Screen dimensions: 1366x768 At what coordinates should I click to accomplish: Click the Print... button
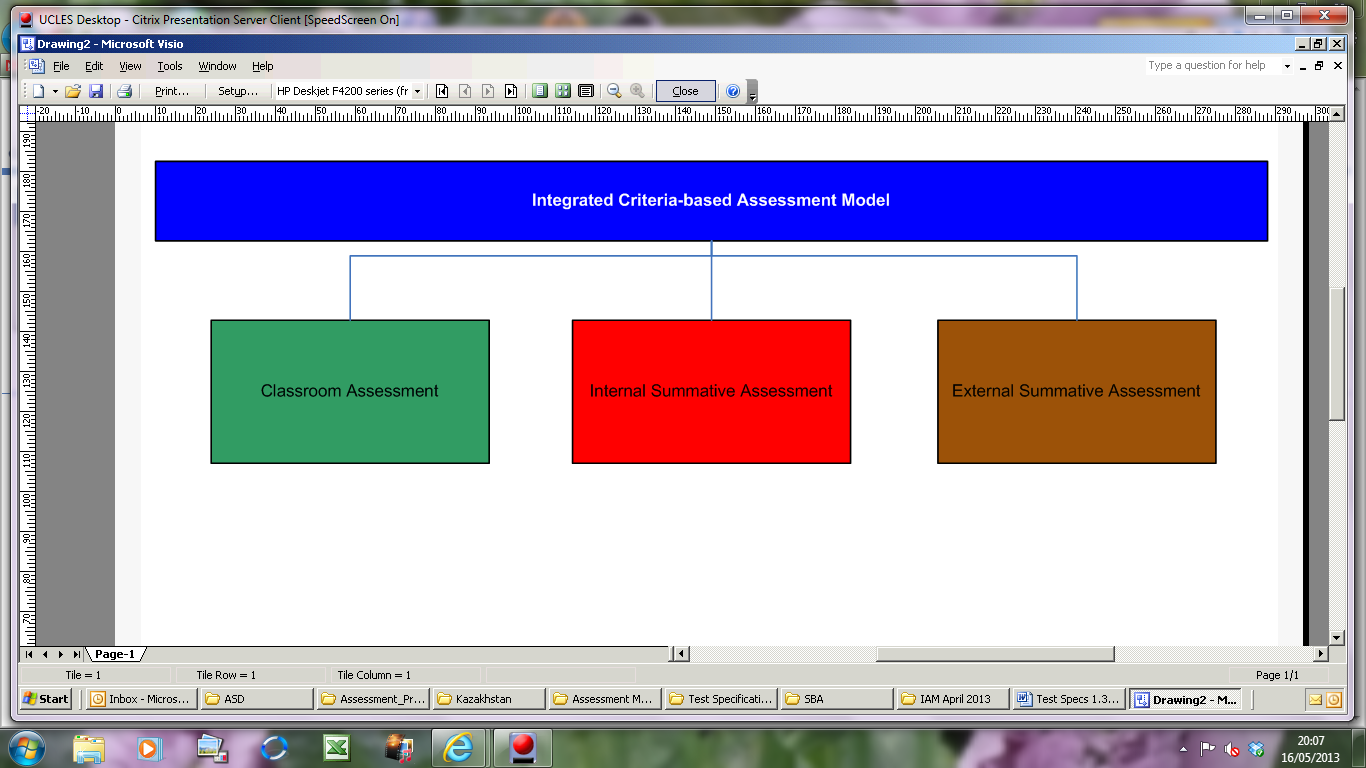[172, 91]
